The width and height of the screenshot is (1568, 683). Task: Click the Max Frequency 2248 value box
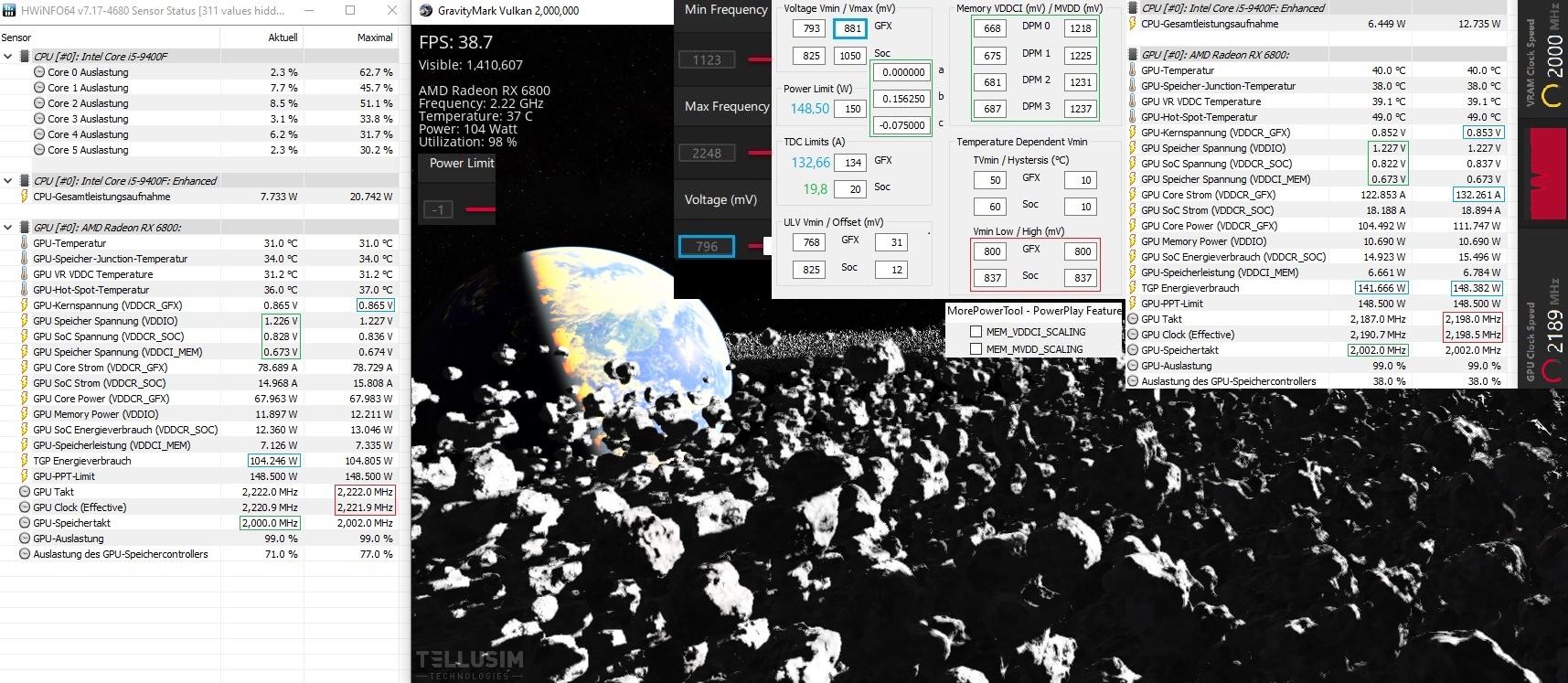point(706,153)
